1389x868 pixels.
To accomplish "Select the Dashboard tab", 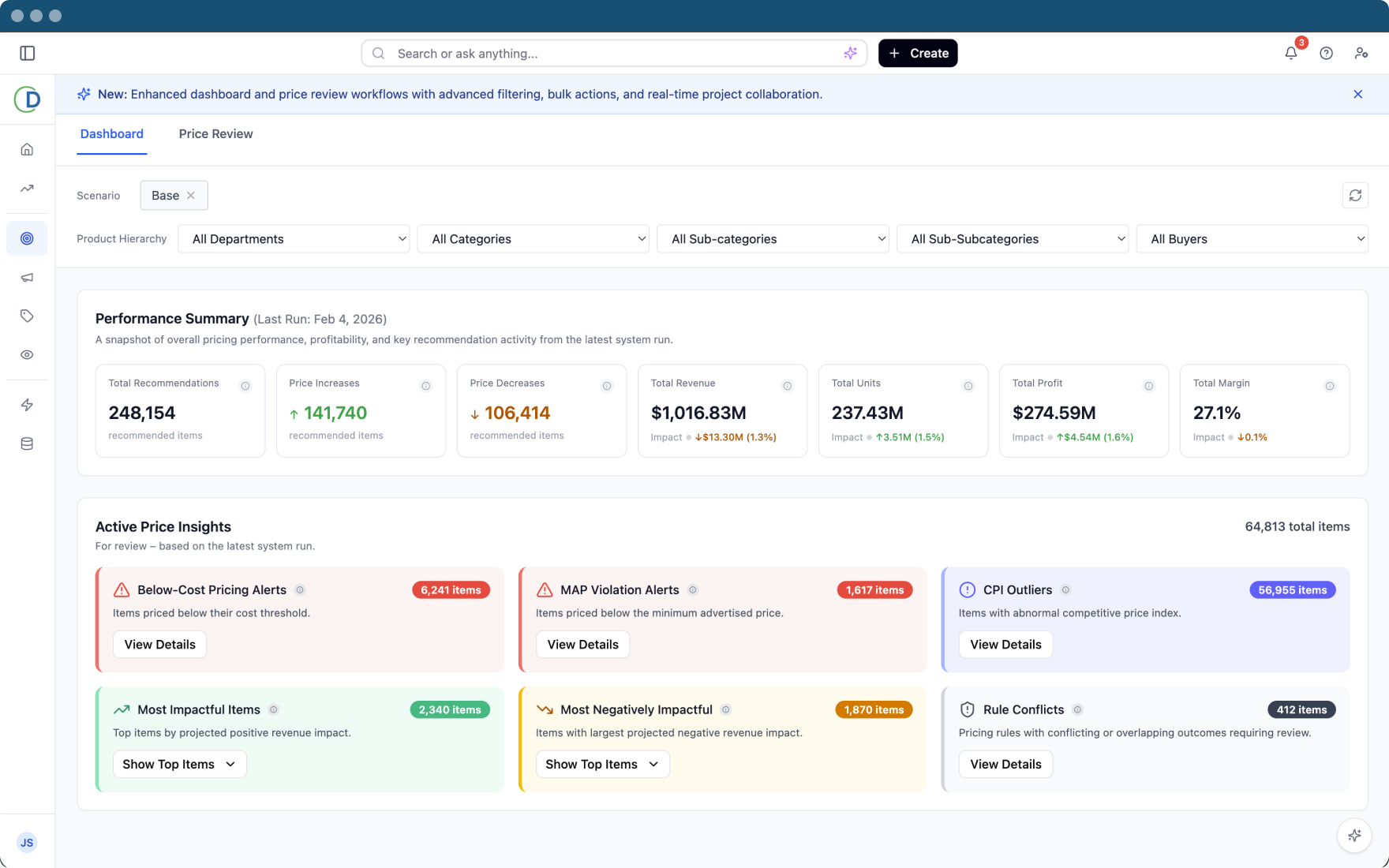I will coord(112,134).
